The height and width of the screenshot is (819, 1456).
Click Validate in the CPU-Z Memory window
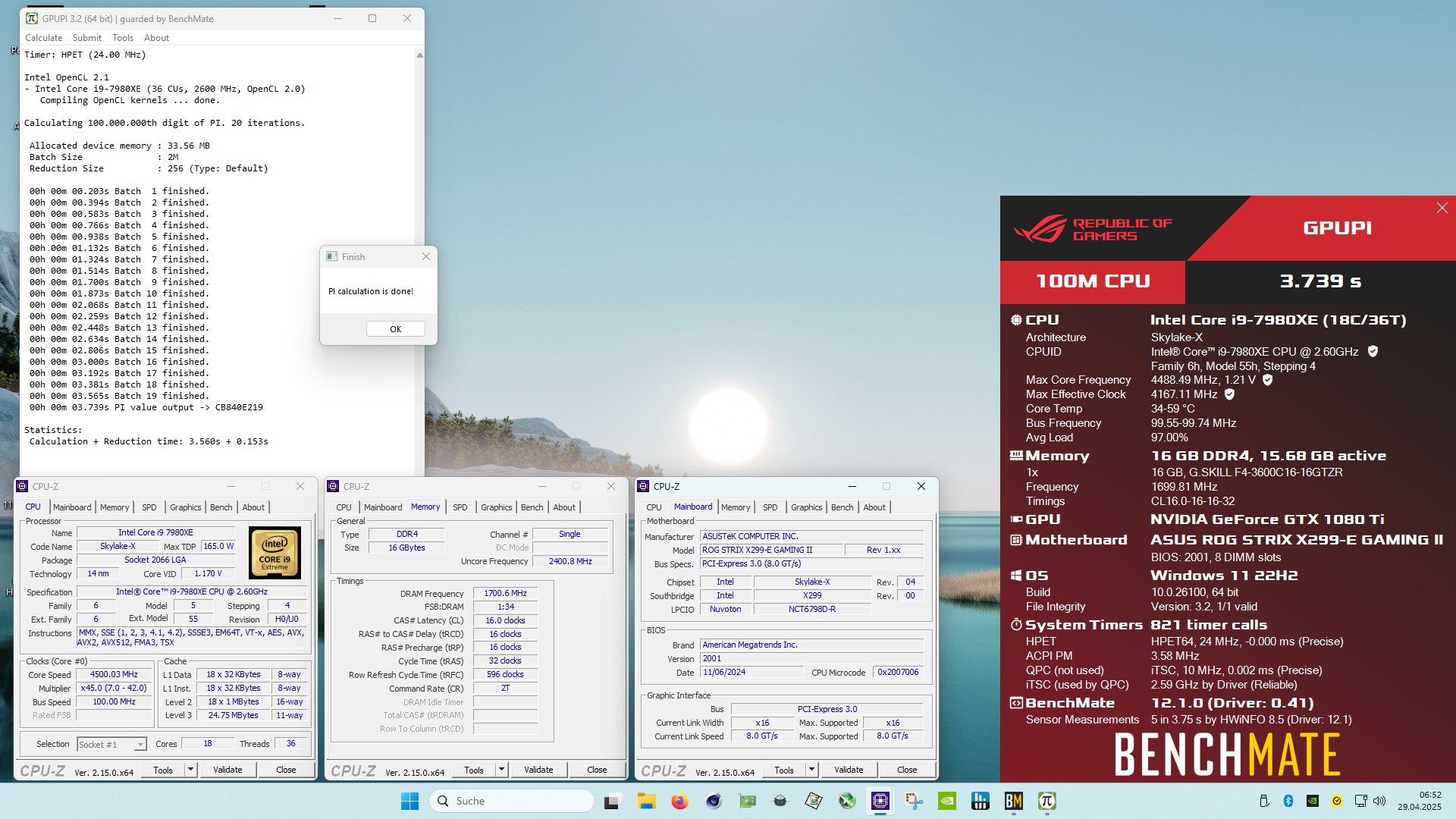pyautogui.click(x=538, y=770)
